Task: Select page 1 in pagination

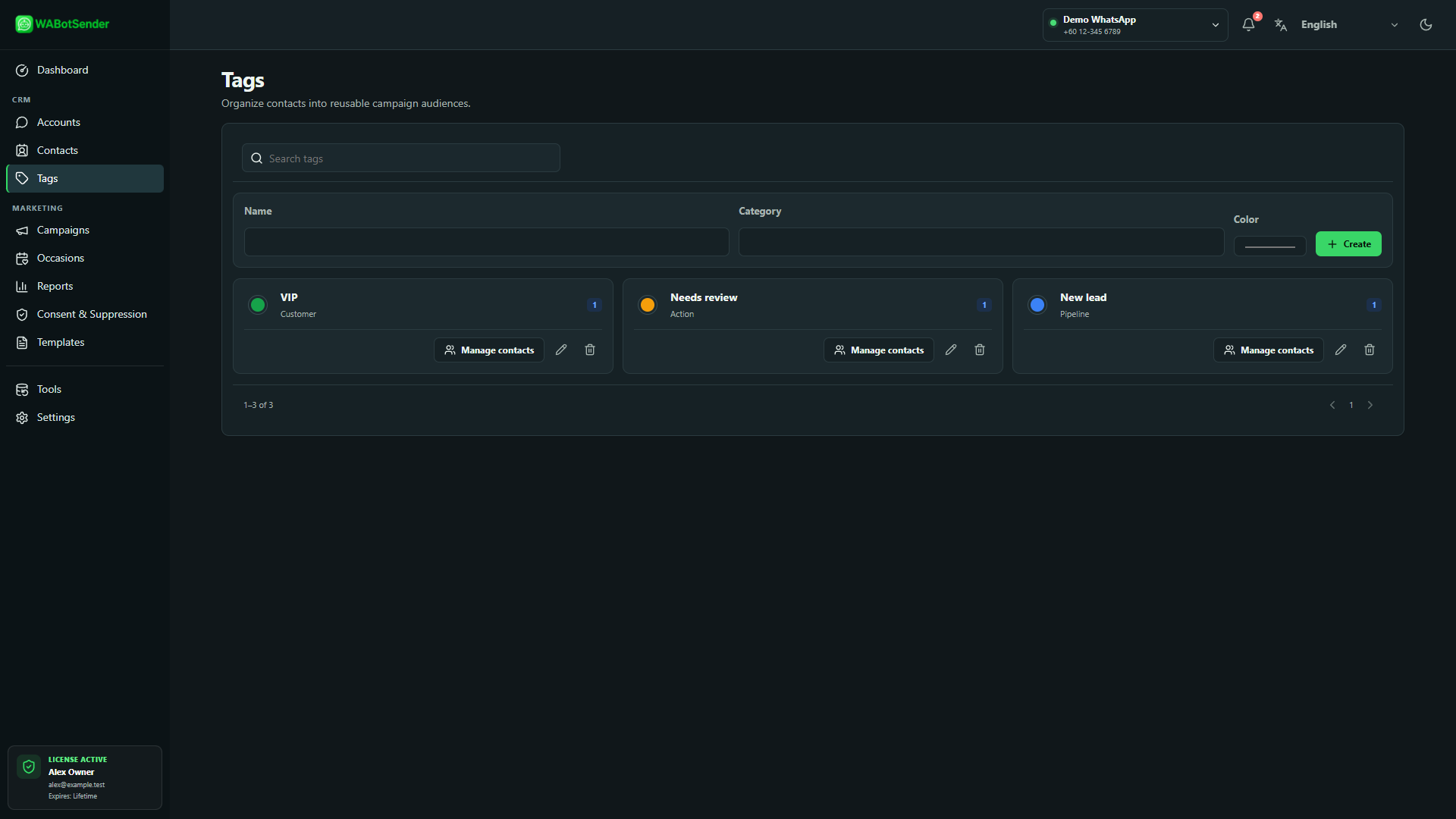Action: click(x=1351, y=405)
